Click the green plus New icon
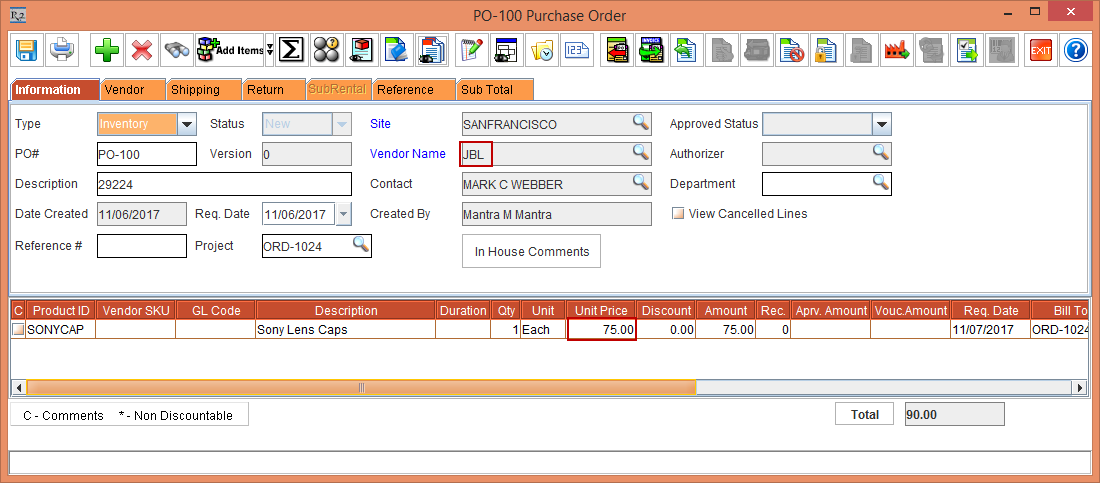 [106, 49]
